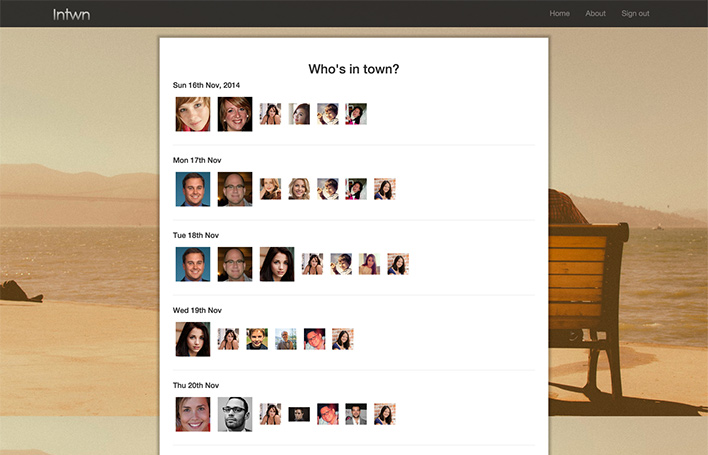
Task: Open large dark-haired woman avatar on Tue 18th Nov
Action: (277, 264)
